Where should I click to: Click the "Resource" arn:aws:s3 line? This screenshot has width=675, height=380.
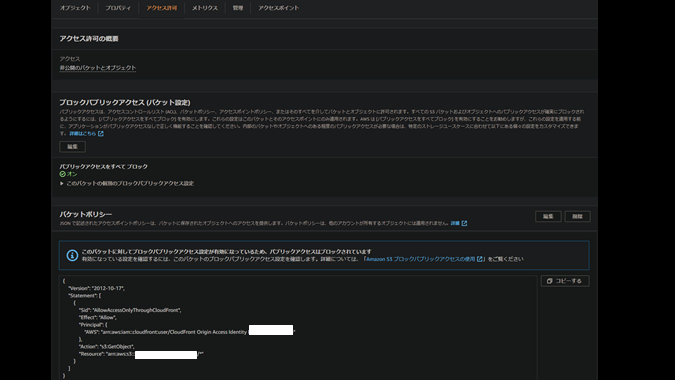click(x=141, y=354)
